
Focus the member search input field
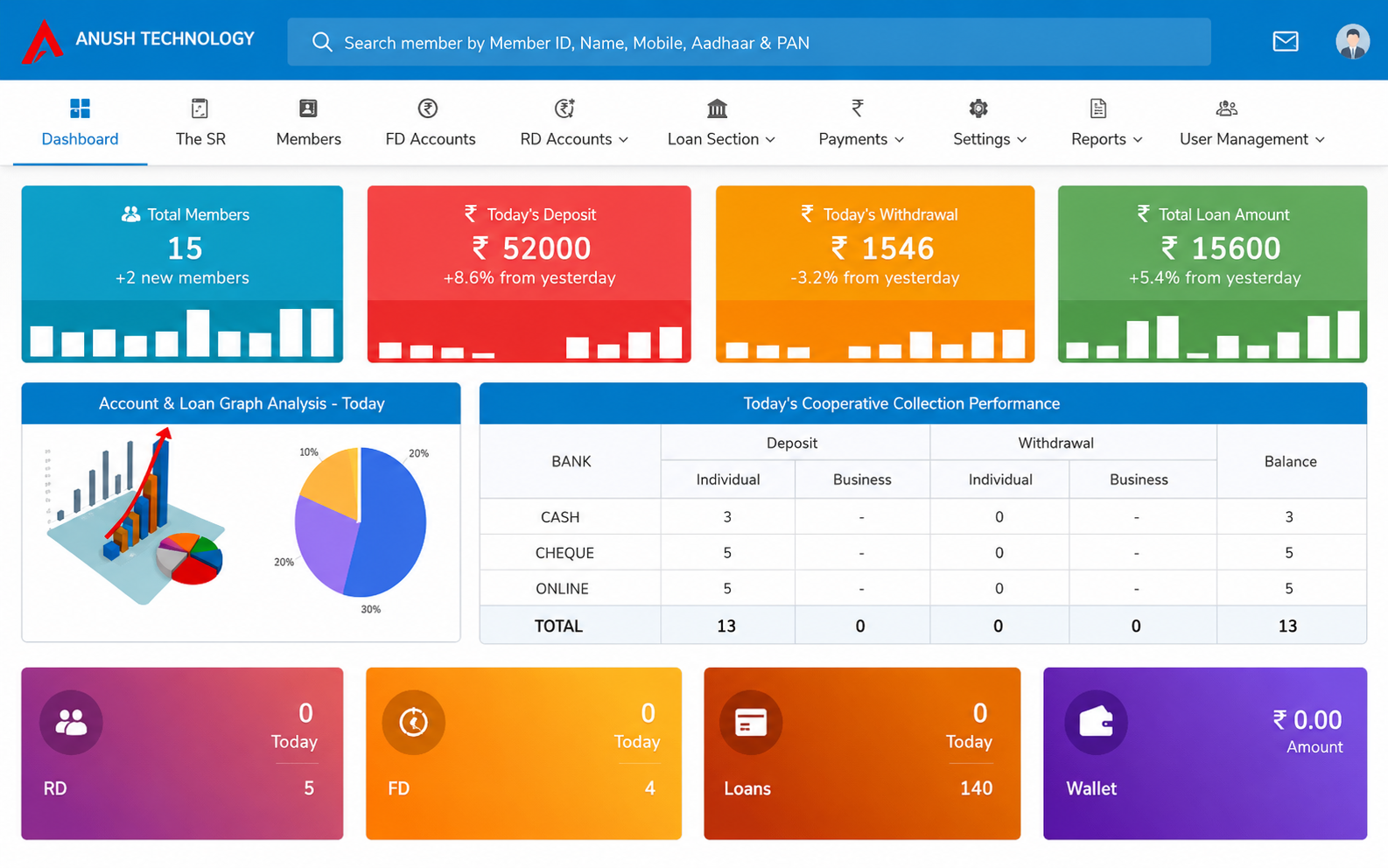pyautogui.click(x=749, y=42)
